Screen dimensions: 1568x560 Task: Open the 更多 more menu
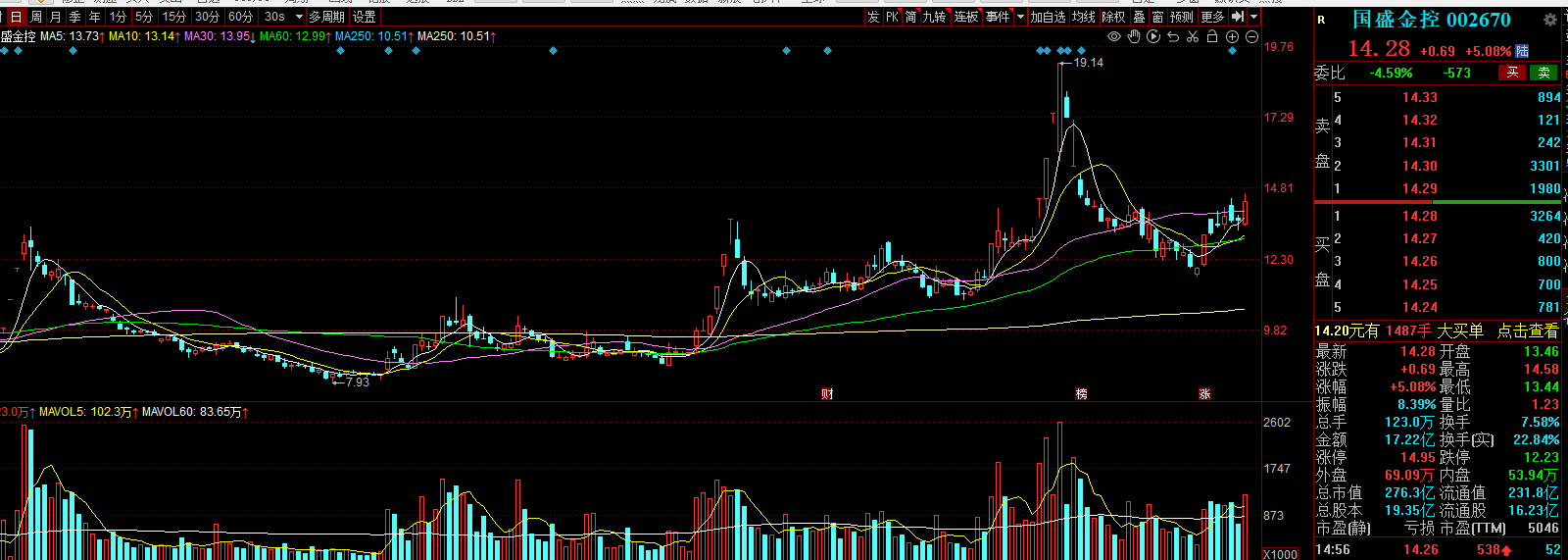1212,17
